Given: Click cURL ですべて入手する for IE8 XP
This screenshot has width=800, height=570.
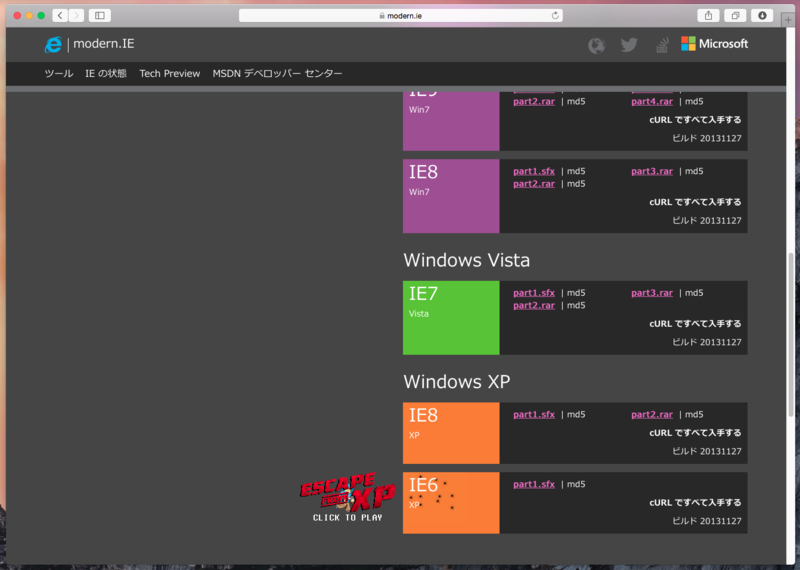Looking at the screenshot, I should 695,433.
